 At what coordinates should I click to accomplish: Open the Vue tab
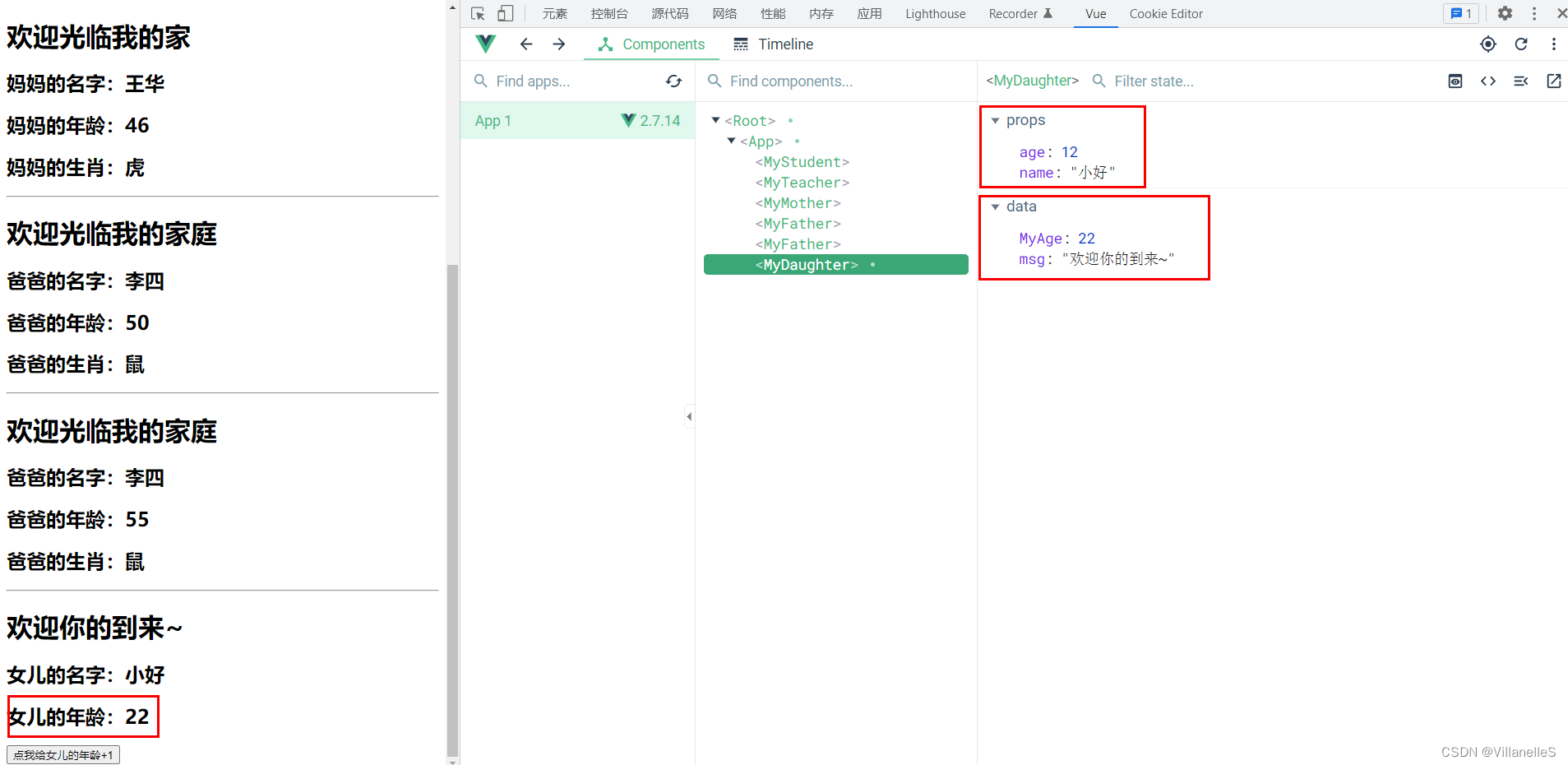(x=1096, y=14)
